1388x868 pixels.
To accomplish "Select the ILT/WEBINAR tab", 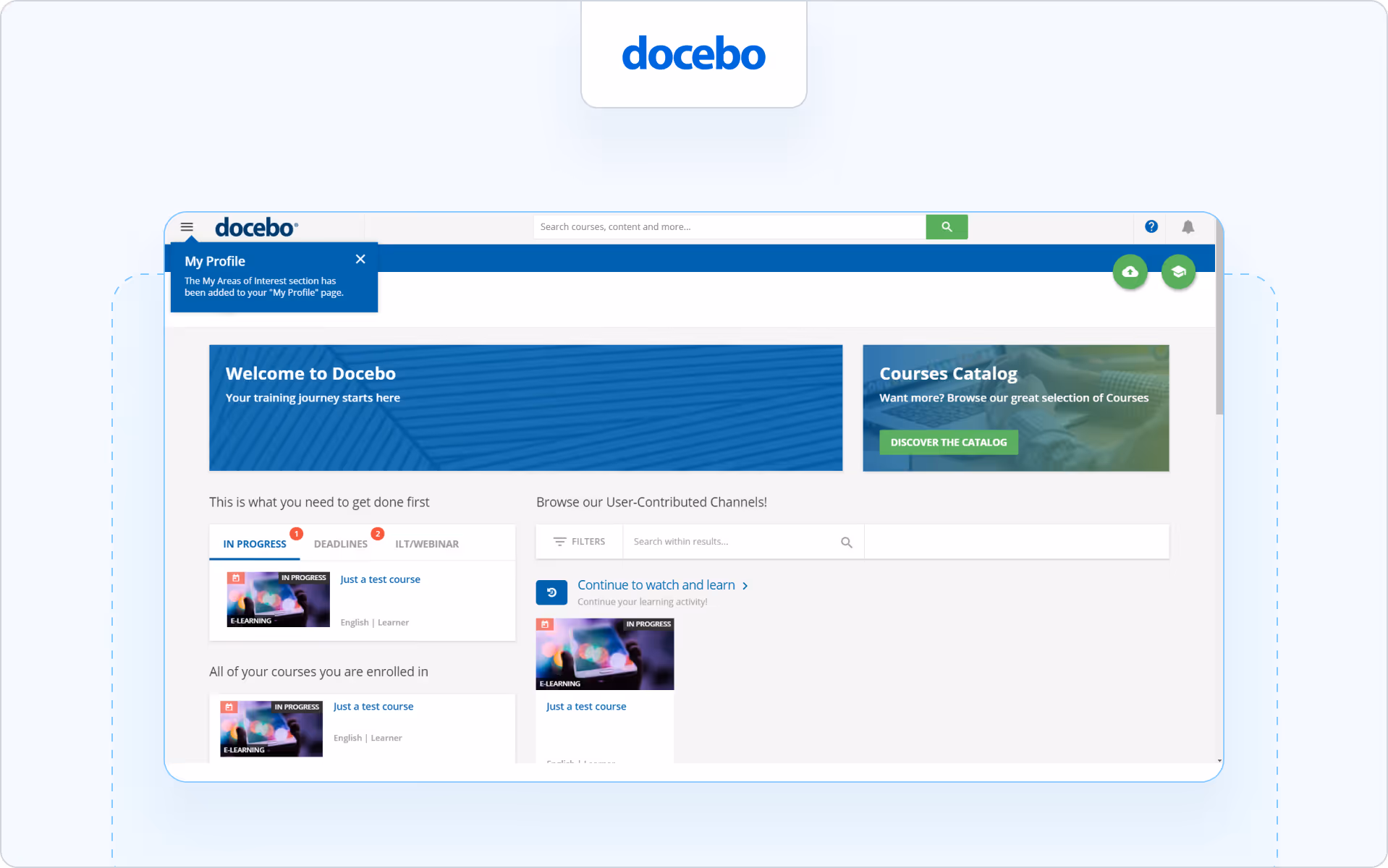I will (x=427, y=544).
